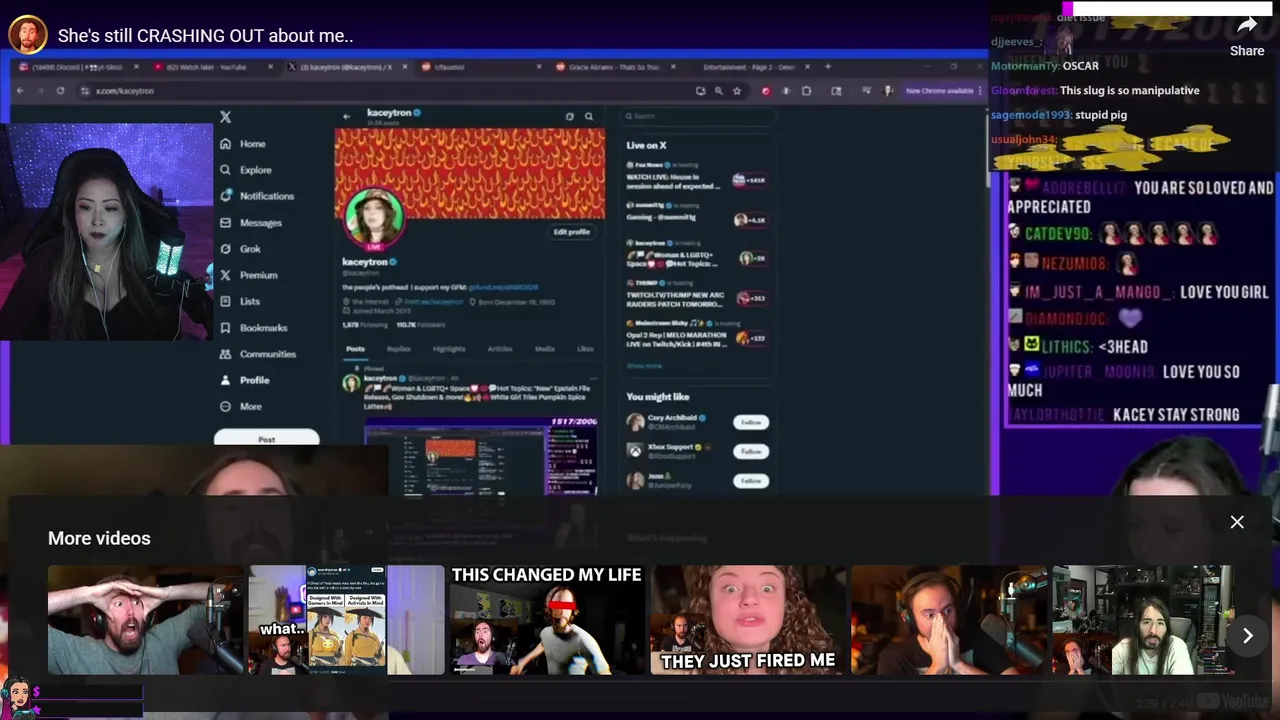Click the browser back button

tap(19, 91)
